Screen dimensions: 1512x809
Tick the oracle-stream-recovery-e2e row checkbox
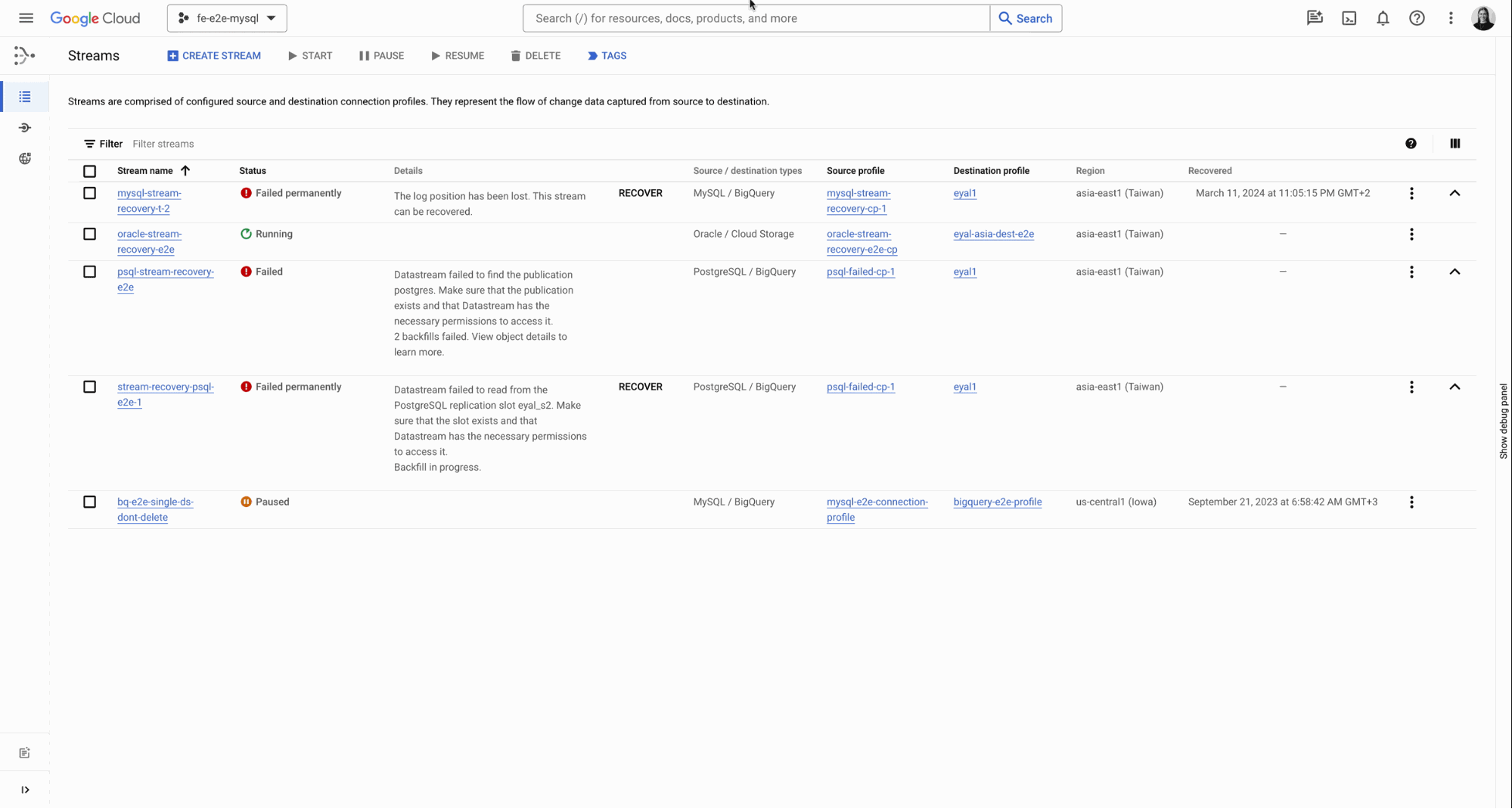pyautogui.click(x=89, y=235)
